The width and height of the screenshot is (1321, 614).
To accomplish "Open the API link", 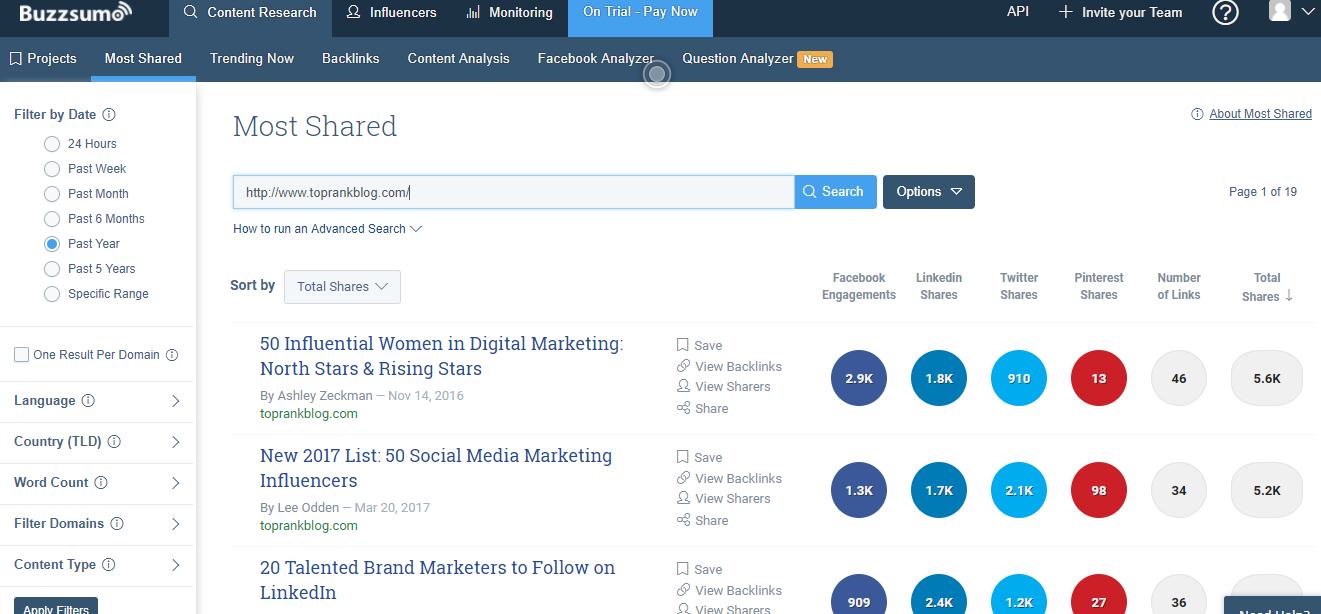I will point(1018,12).
